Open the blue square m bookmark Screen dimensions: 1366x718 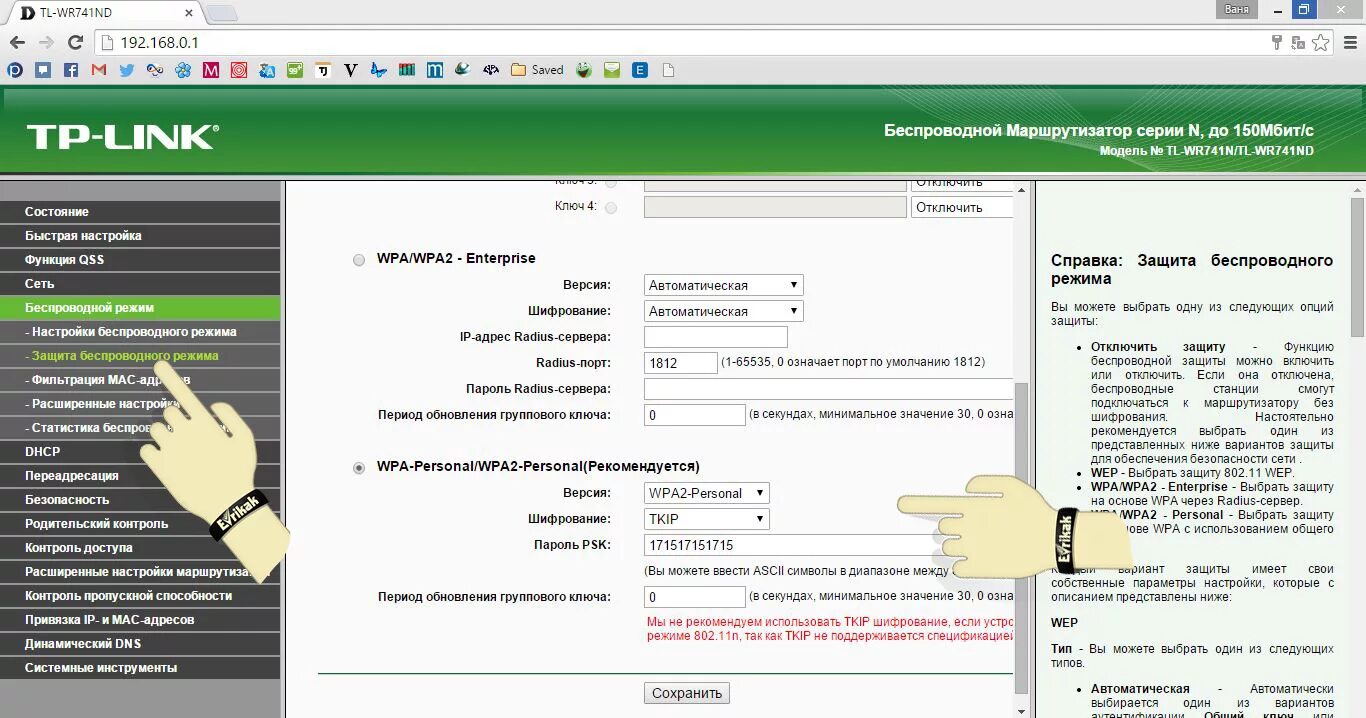(434, 70)
